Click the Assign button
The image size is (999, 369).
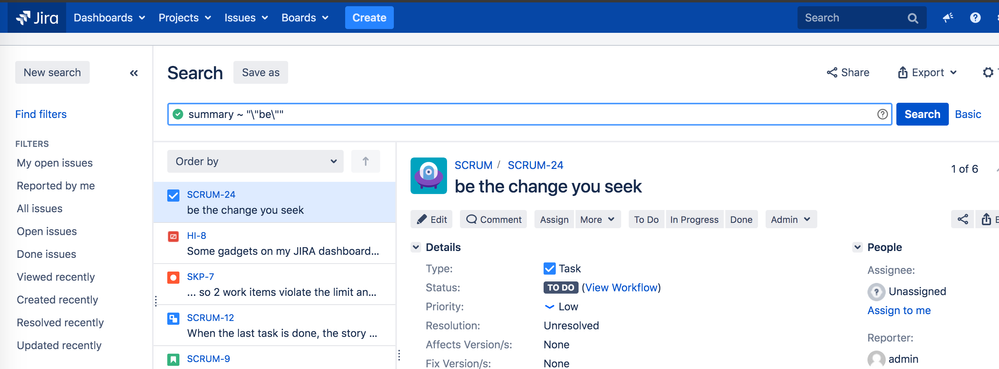(x=554, y=219)
